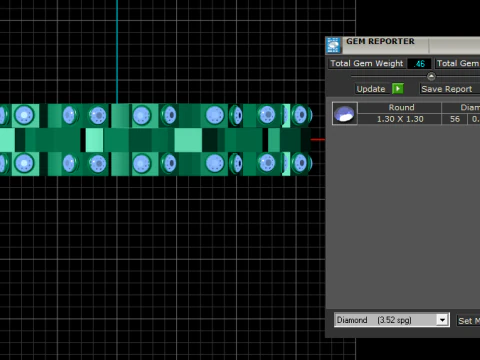This screenshot has height=360, width=480.
Task: Click the .46 total weight value field
Action: pos(419,63)
